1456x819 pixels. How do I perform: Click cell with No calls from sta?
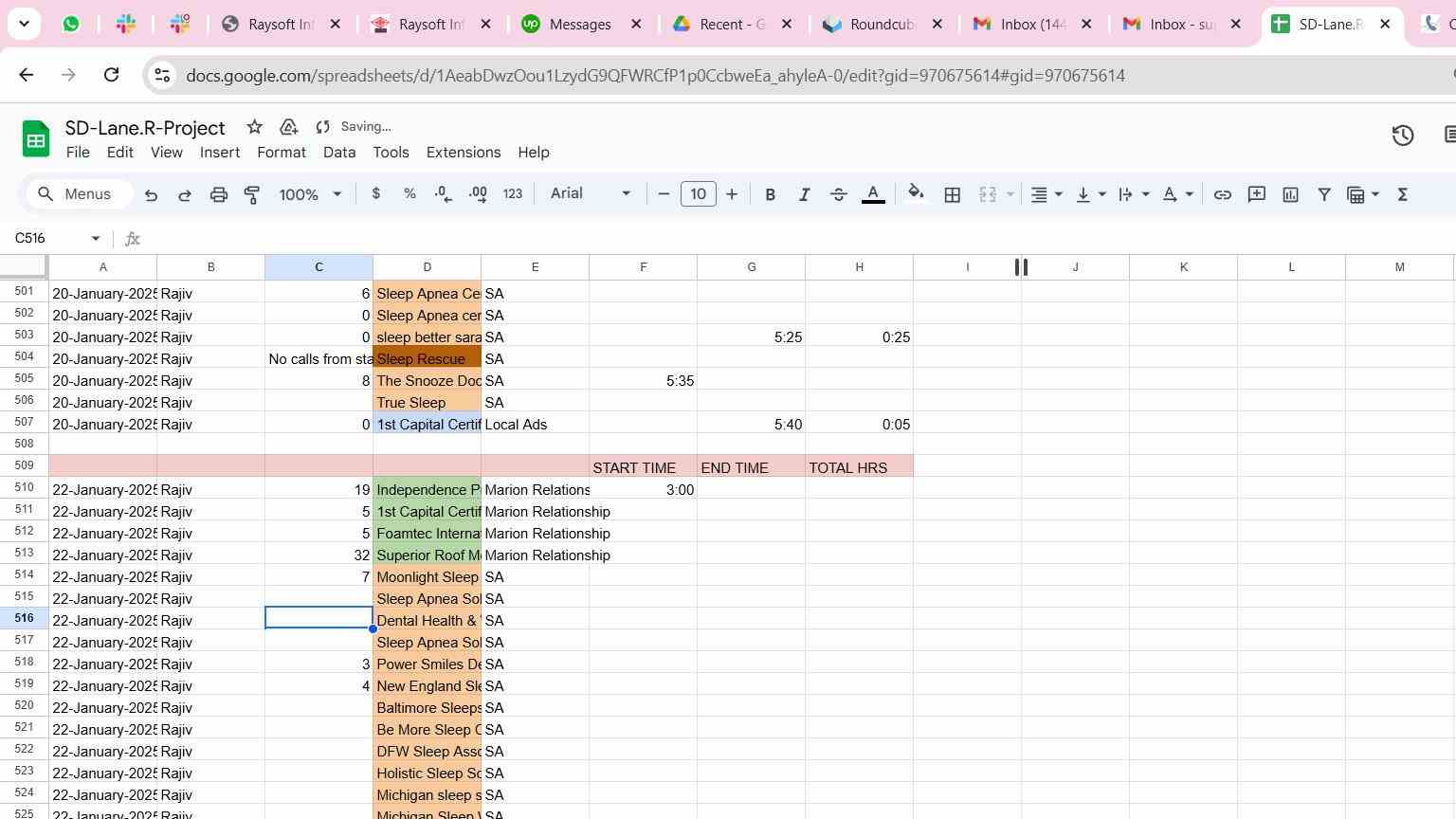click(x=318, y=359)
